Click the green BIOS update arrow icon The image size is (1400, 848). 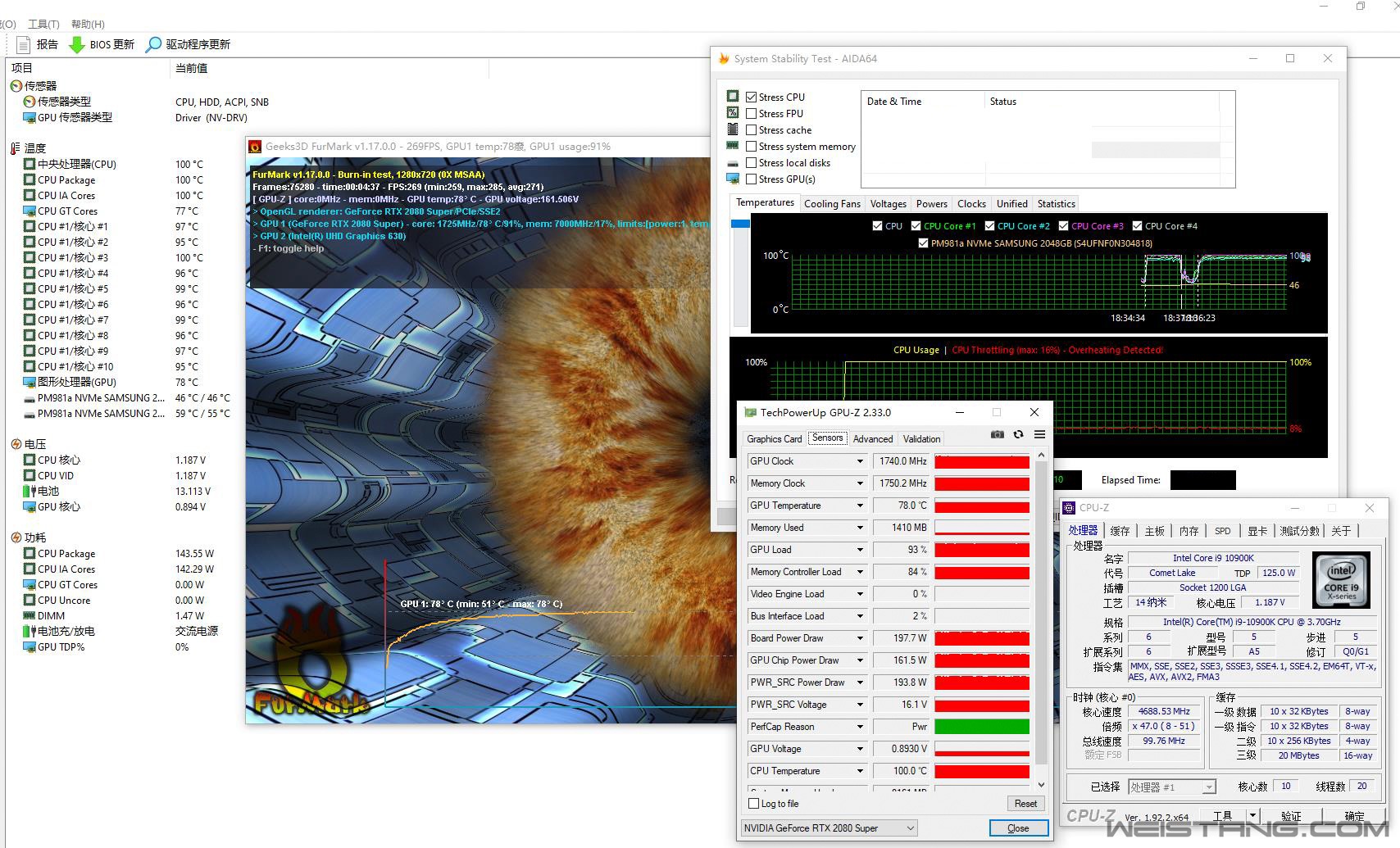pos(77,44)
